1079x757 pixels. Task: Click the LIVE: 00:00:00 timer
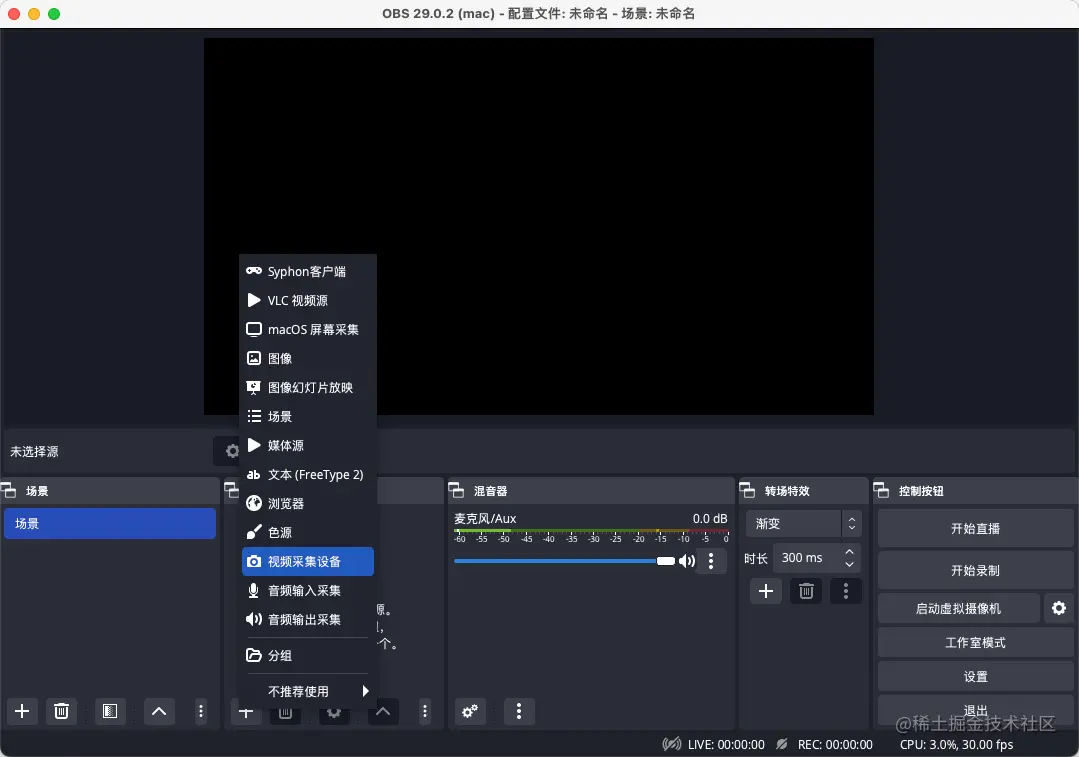pyautogui.click(x=726, y=744)
